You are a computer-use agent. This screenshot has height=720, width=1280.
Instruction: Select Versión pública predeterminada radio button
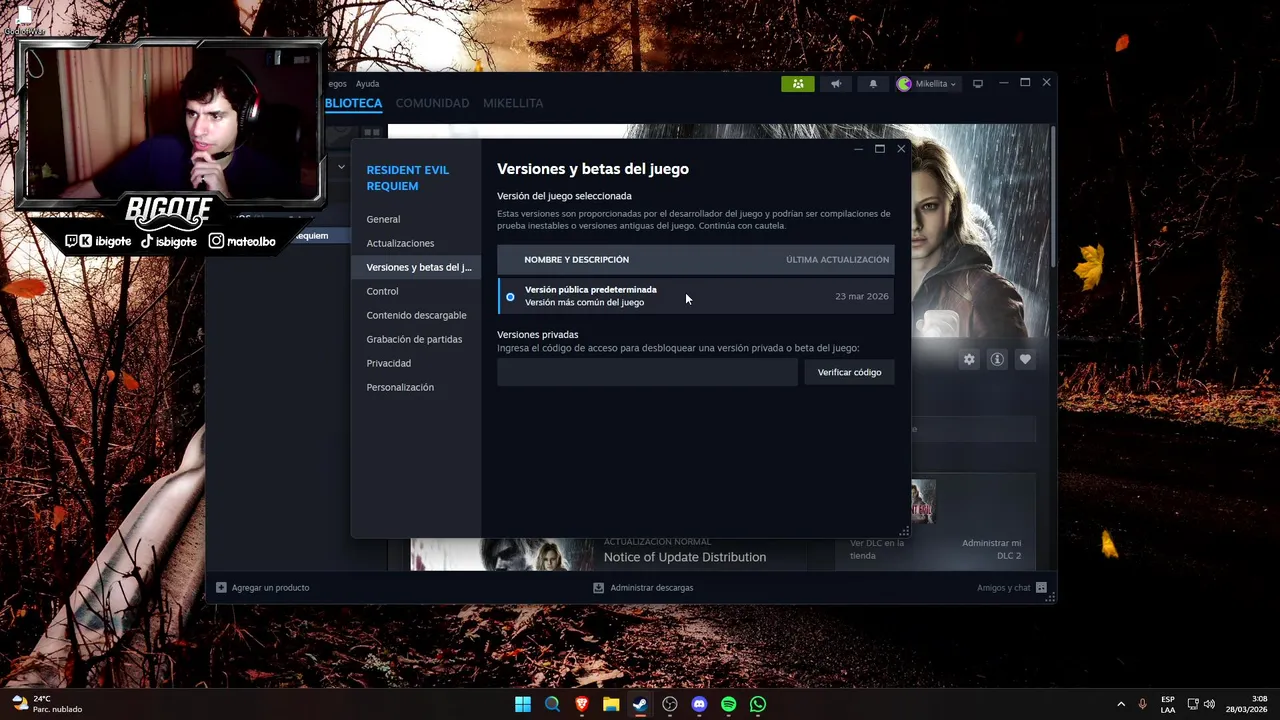pyautogui.click(x=510, y=297)
